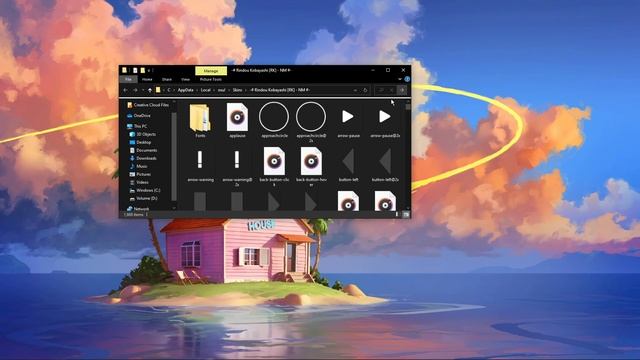
Task: Click the Back navigation arrow
Action: point(126,90)
